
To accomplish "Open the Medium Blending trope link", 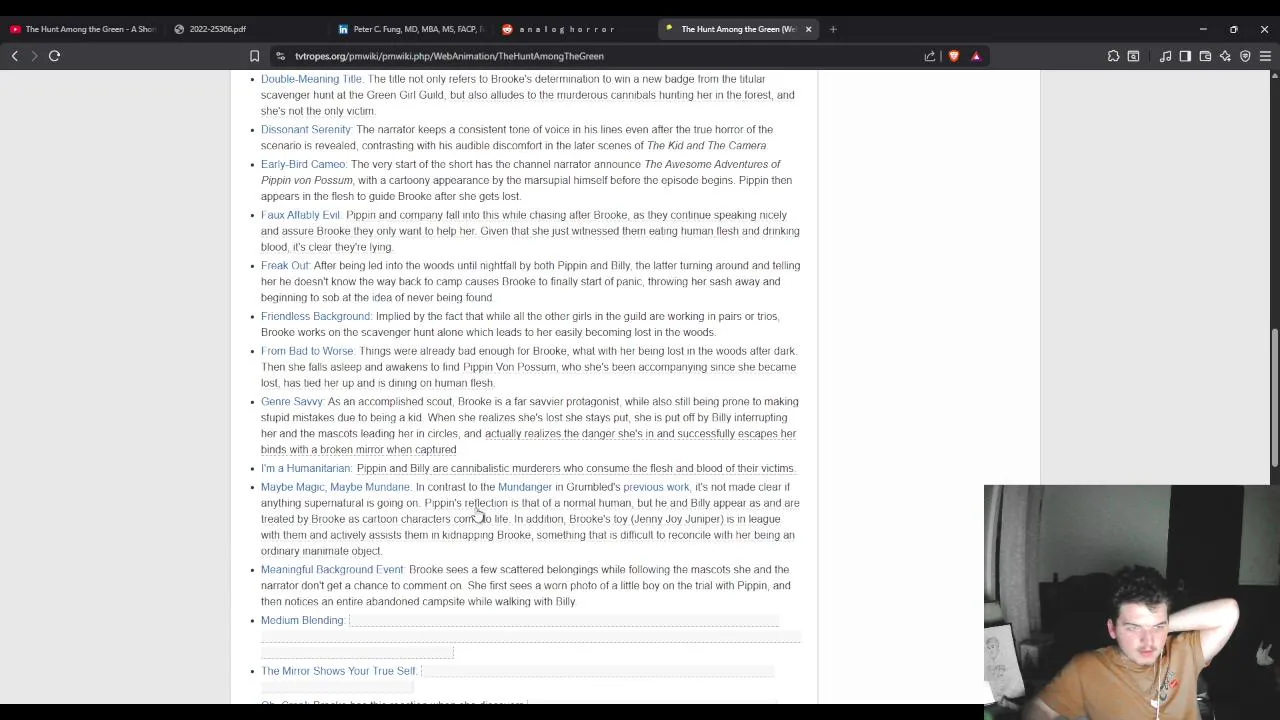I will point(302,620).
